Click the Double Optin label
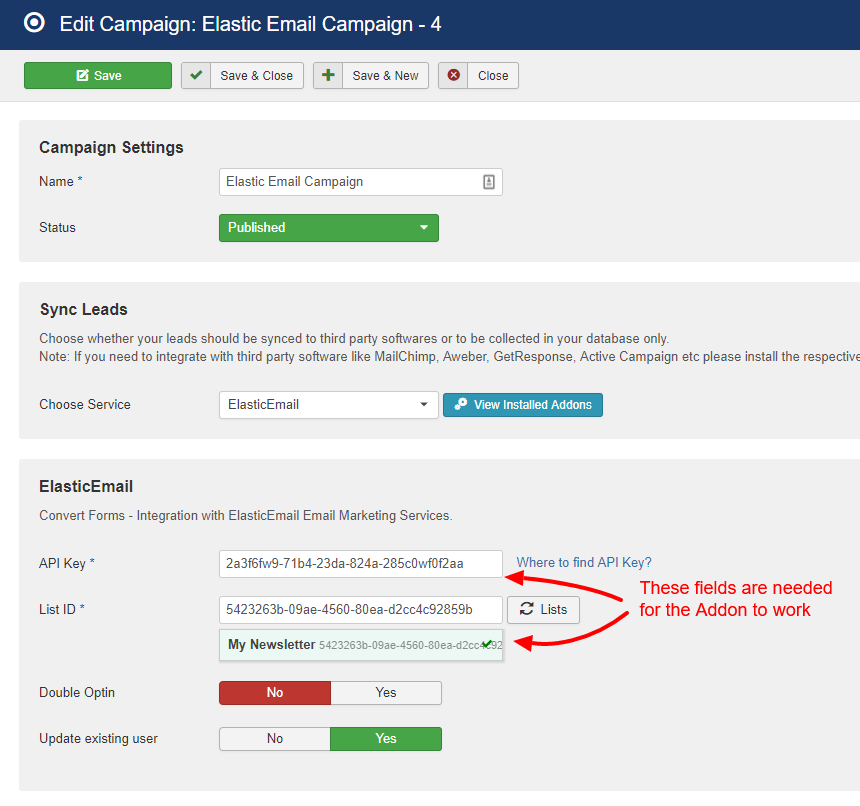860x806 pixels. click(77, 693)
